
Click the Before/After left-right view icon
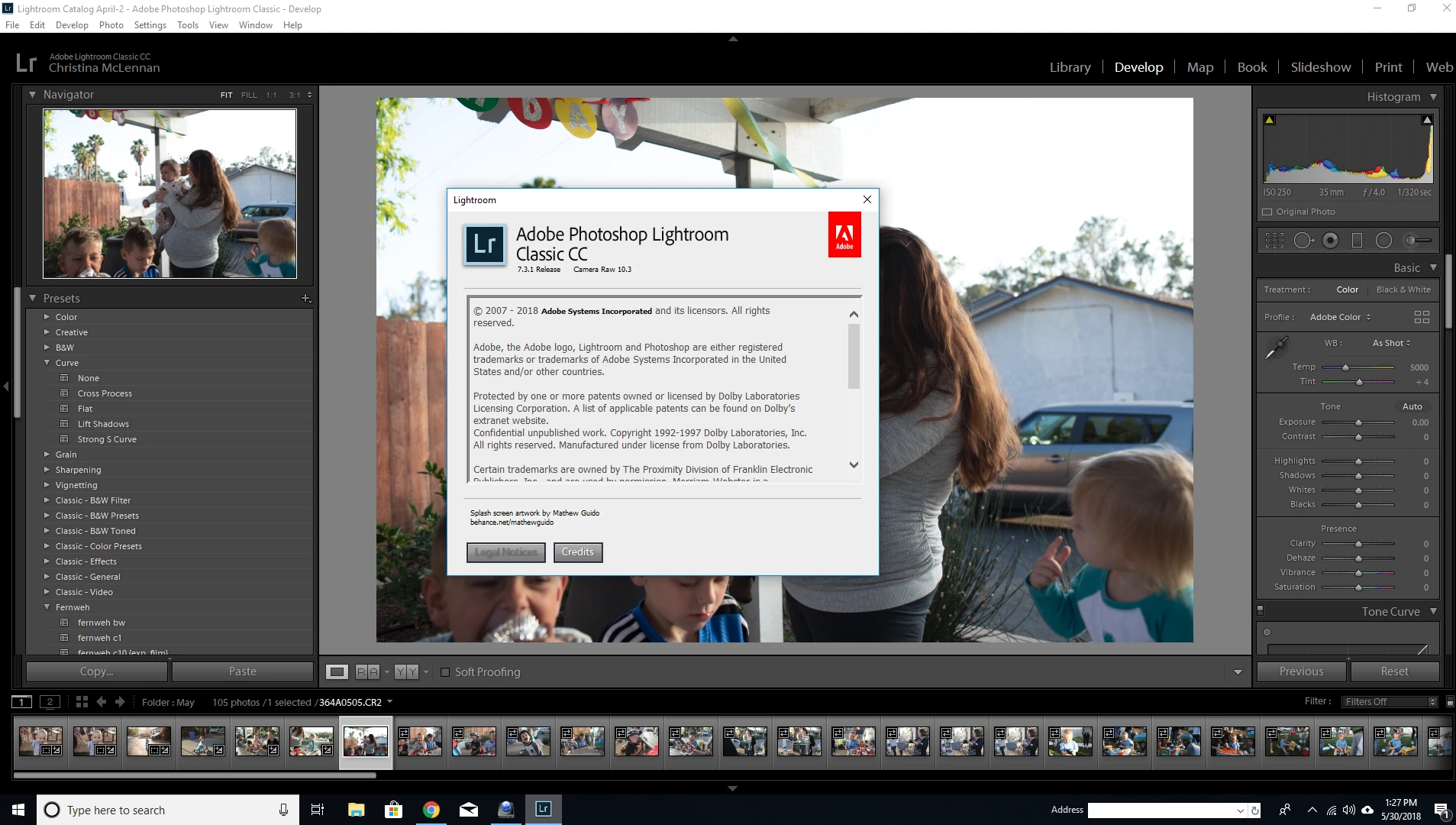pos(367,672)
